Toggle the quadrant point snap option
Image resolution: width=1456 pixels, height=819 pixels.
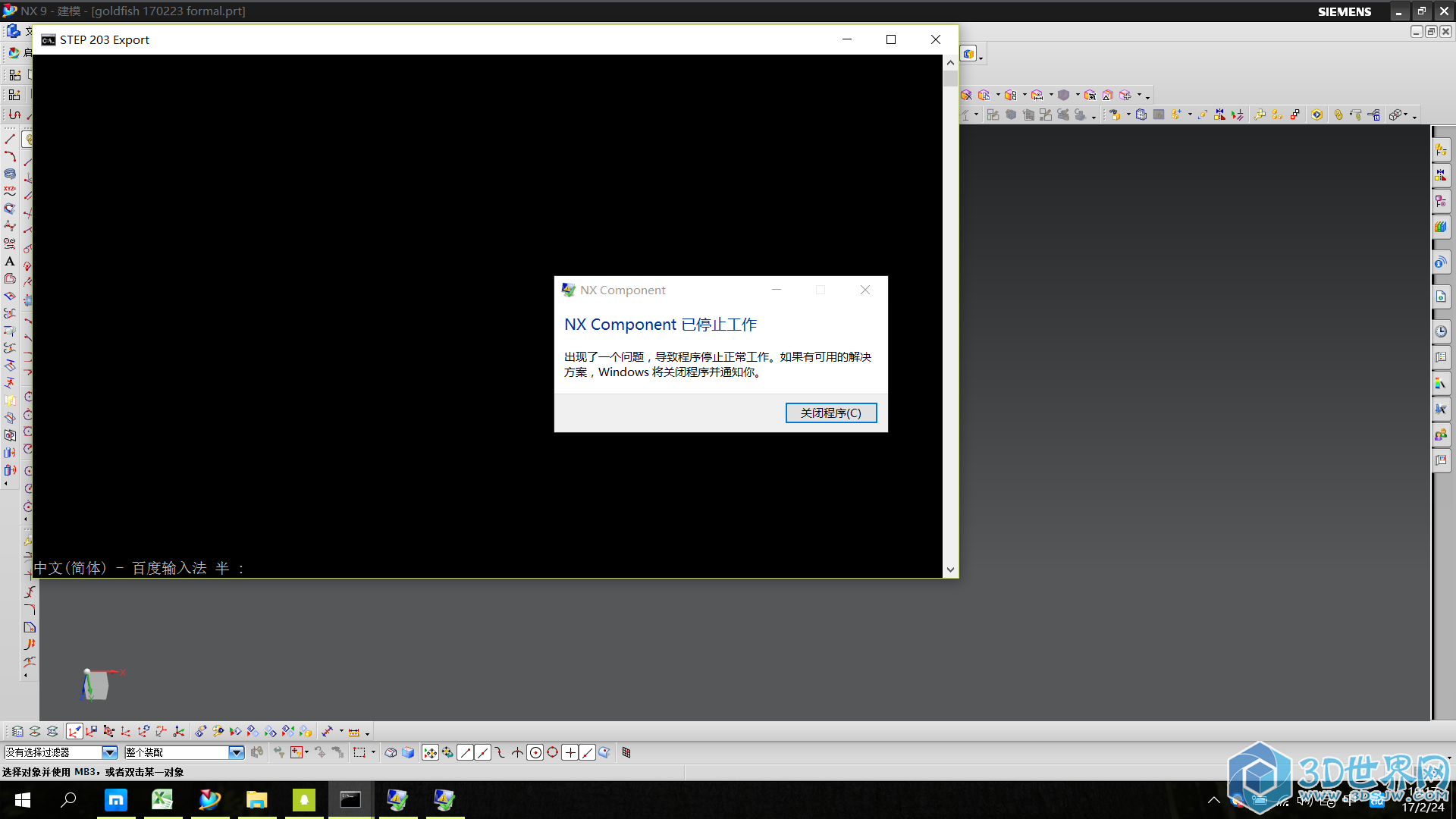[x=553, y=752]
